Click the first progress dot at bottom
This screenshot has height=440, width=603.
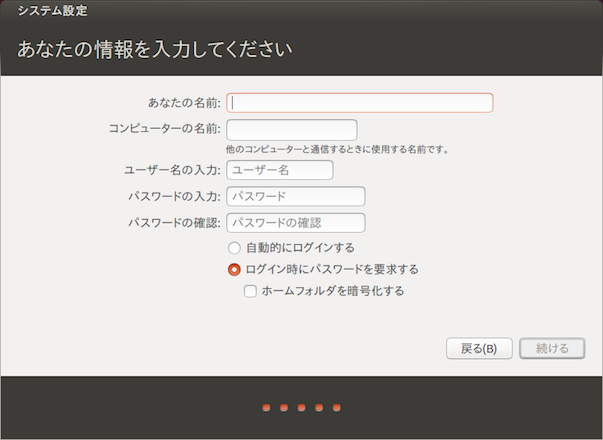(267, 408)
